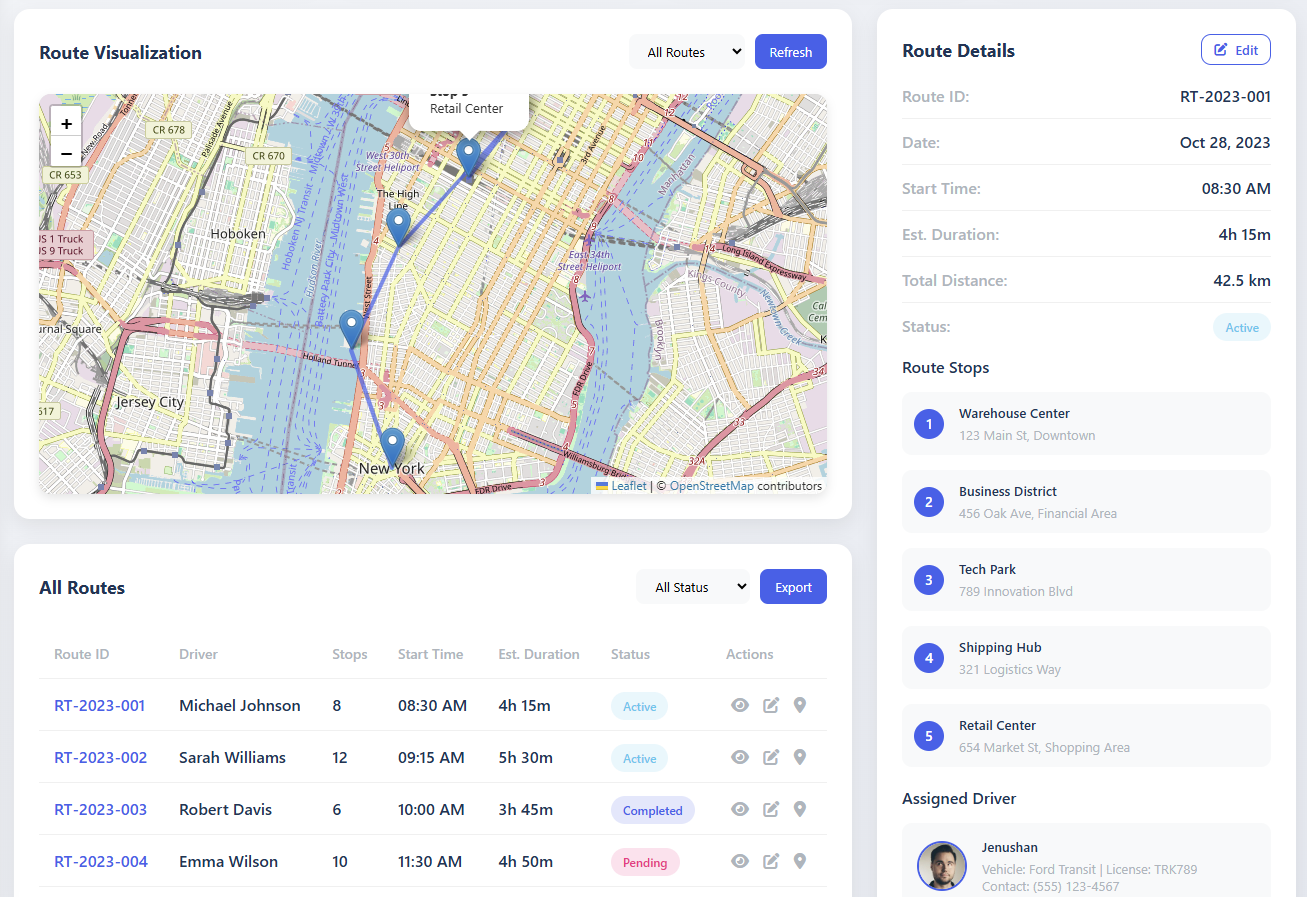Click the Oct 28, 2023 date value

click(x=1225, y=142)
